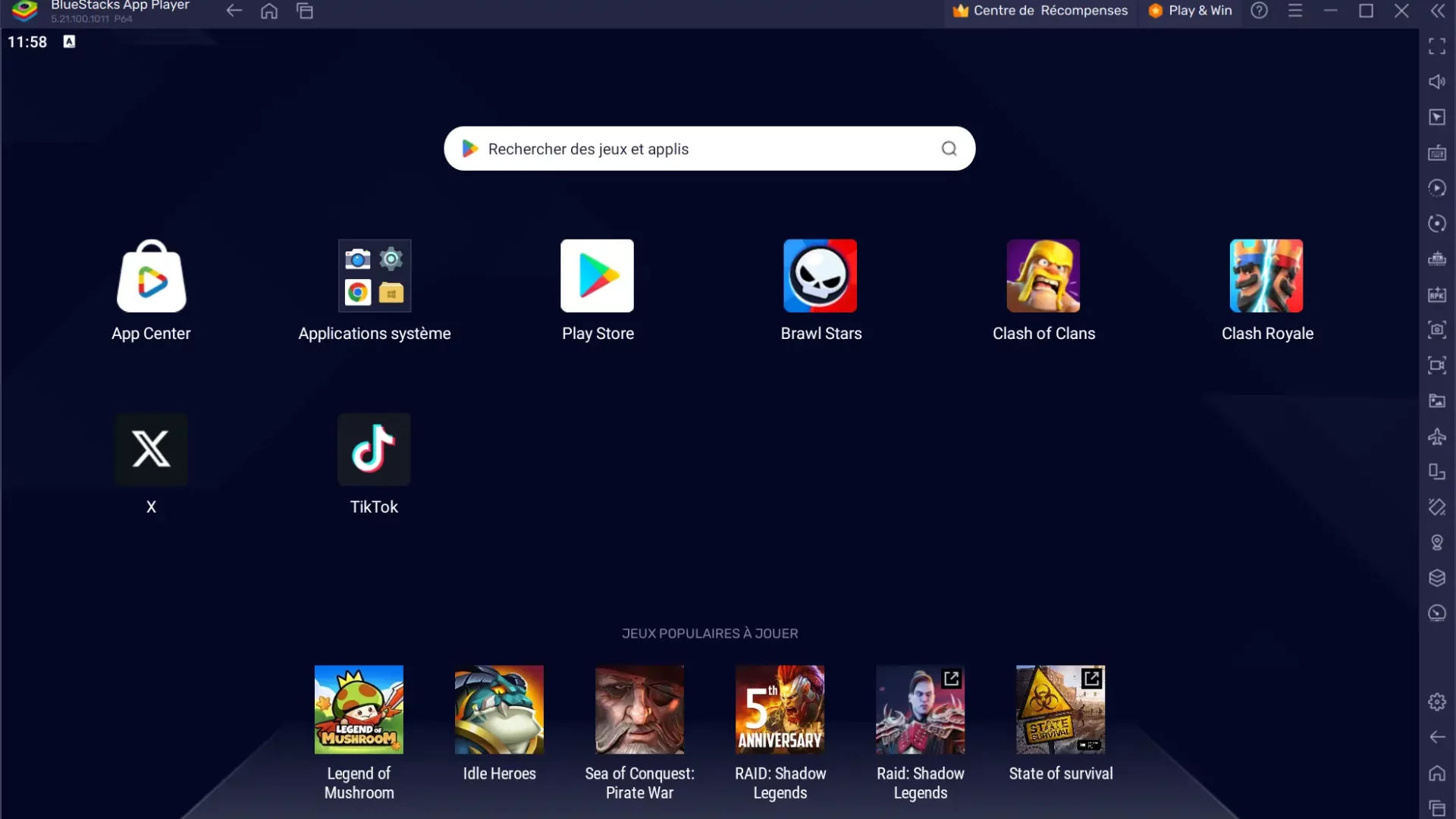
Task: Open Sea of Conquest: Pirate War thumbnail
Action: [639, 710]
